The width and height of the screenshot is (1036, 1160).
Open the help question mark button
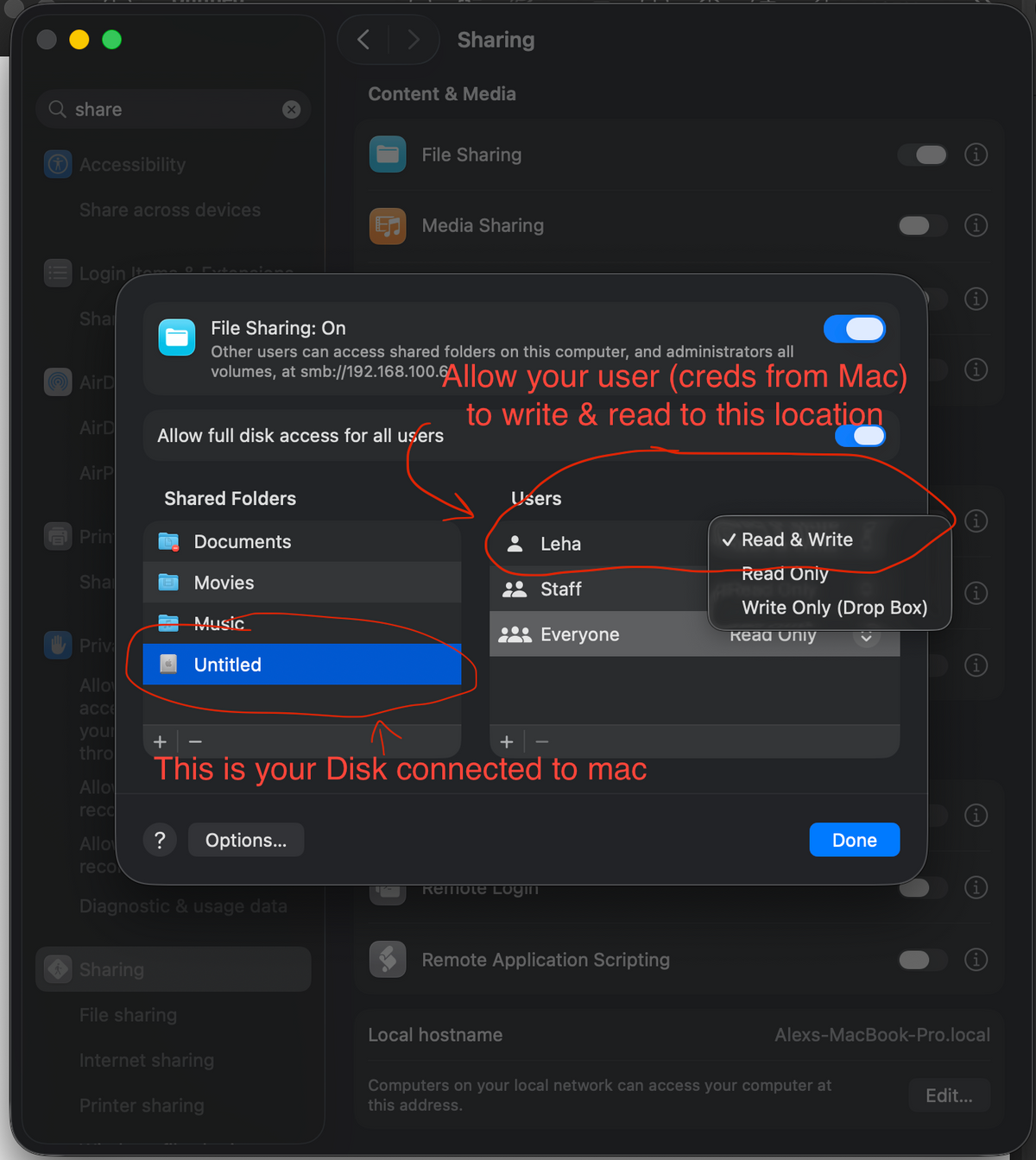coord(160,840)
